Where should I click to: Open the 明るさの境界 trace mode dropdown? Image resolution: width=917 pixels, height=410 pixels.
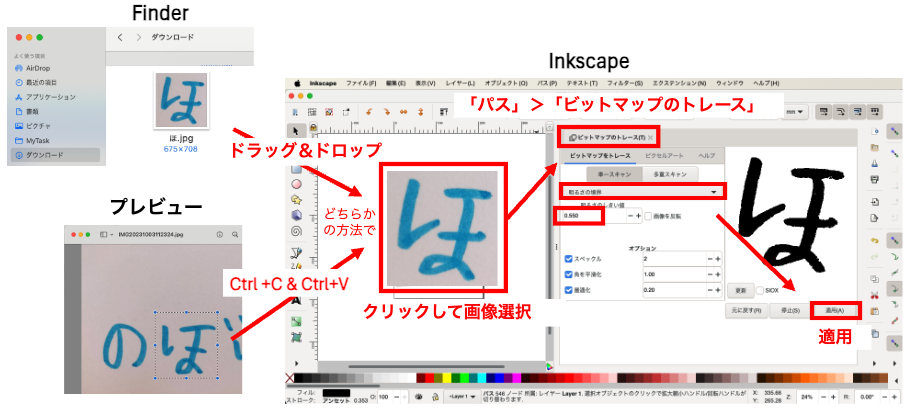pos(643,191)
